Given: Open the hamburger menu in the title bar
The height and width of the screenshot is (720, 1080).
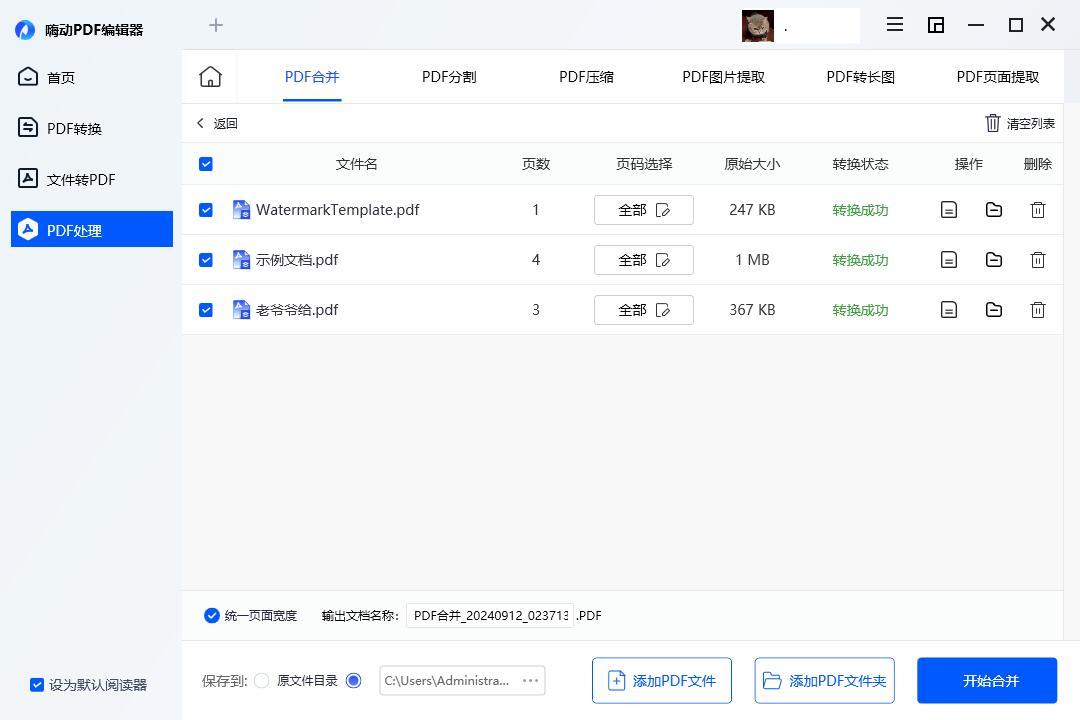Looking at the screenshot, I should point(895,25).
